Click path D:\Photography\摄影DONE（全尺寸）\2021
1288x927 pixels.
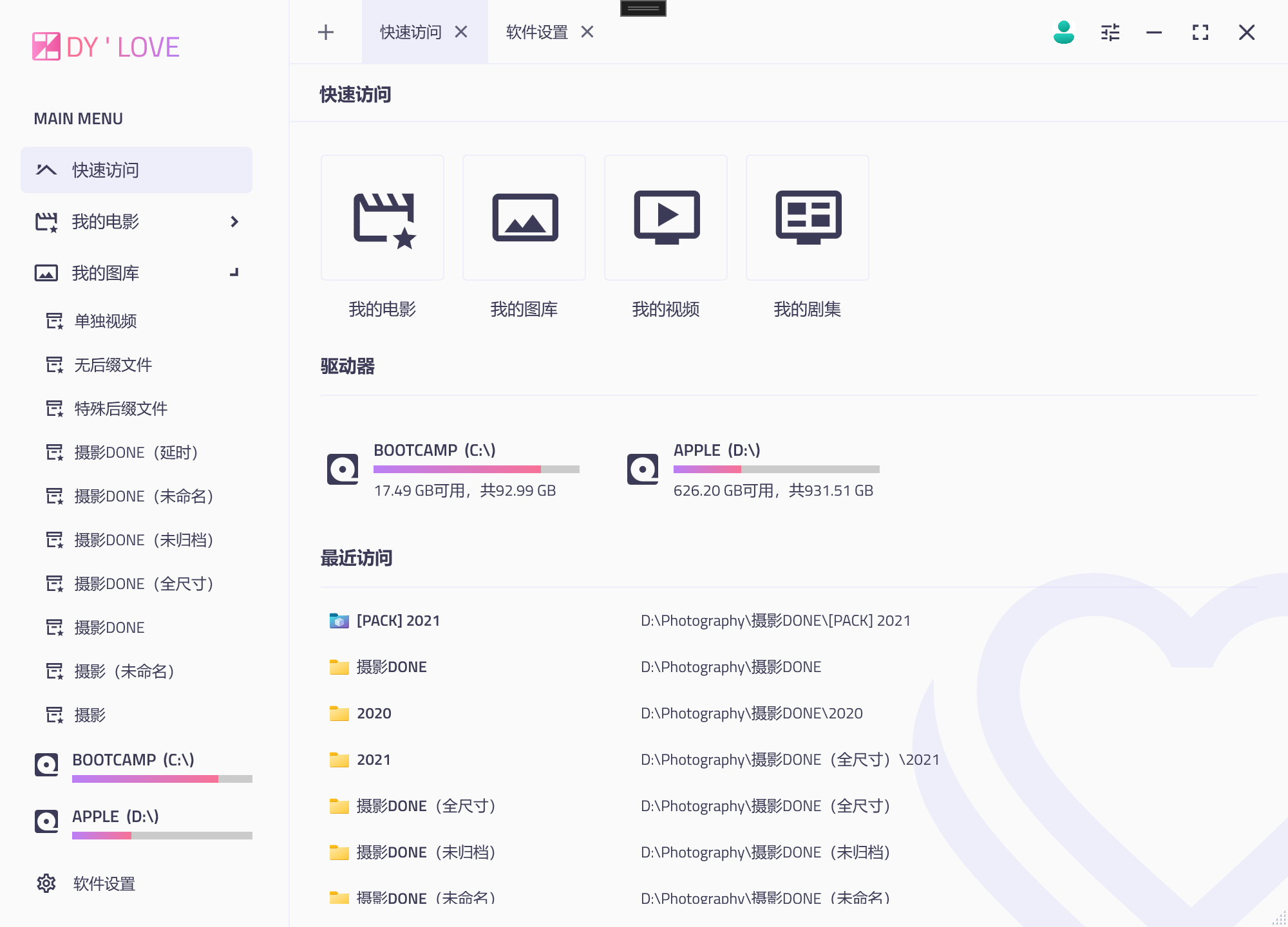pyautogui.click(x=790, y=760)
